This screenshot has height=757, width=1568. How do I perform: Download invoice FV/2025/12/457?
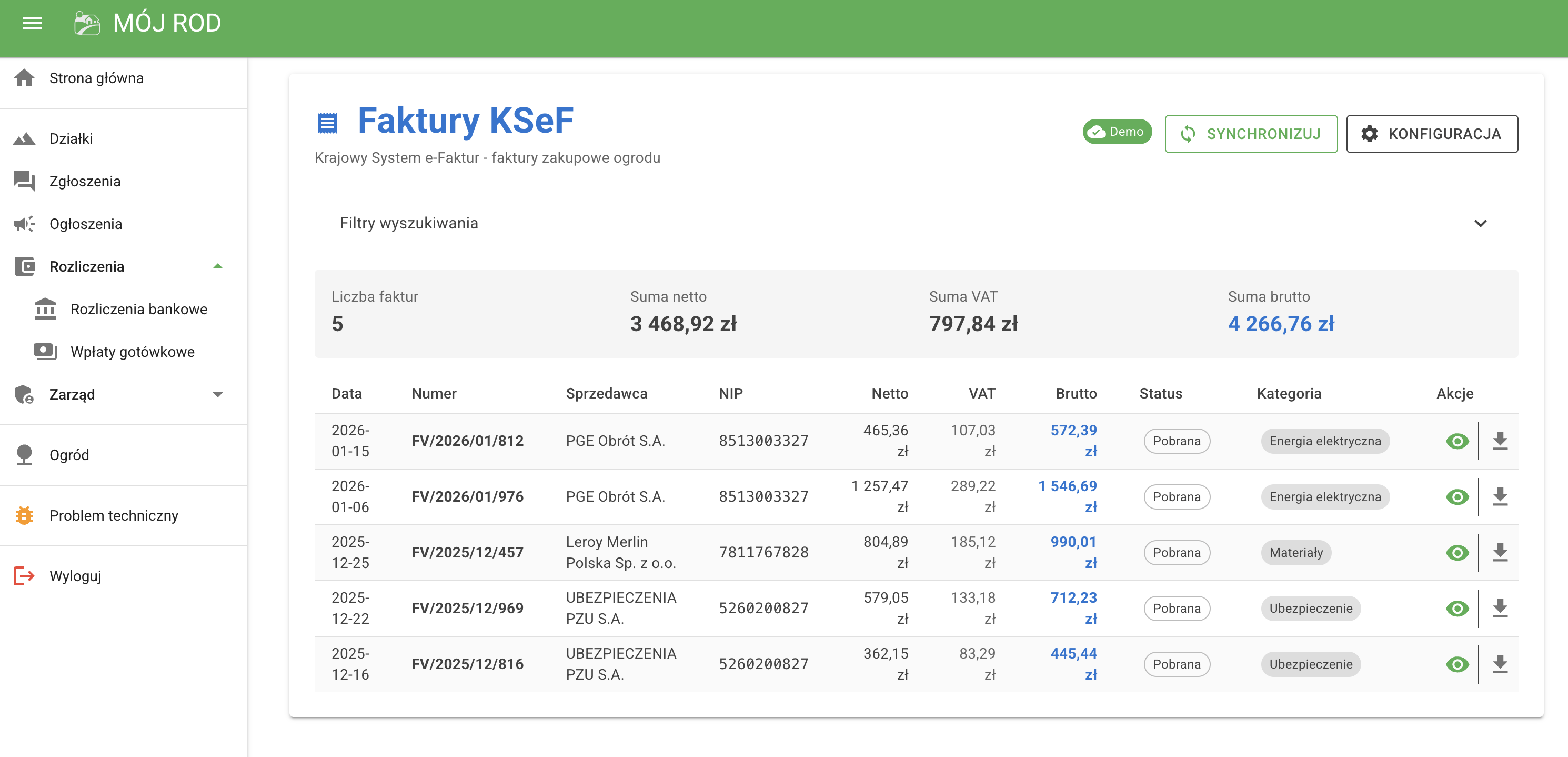point(1500,552)
